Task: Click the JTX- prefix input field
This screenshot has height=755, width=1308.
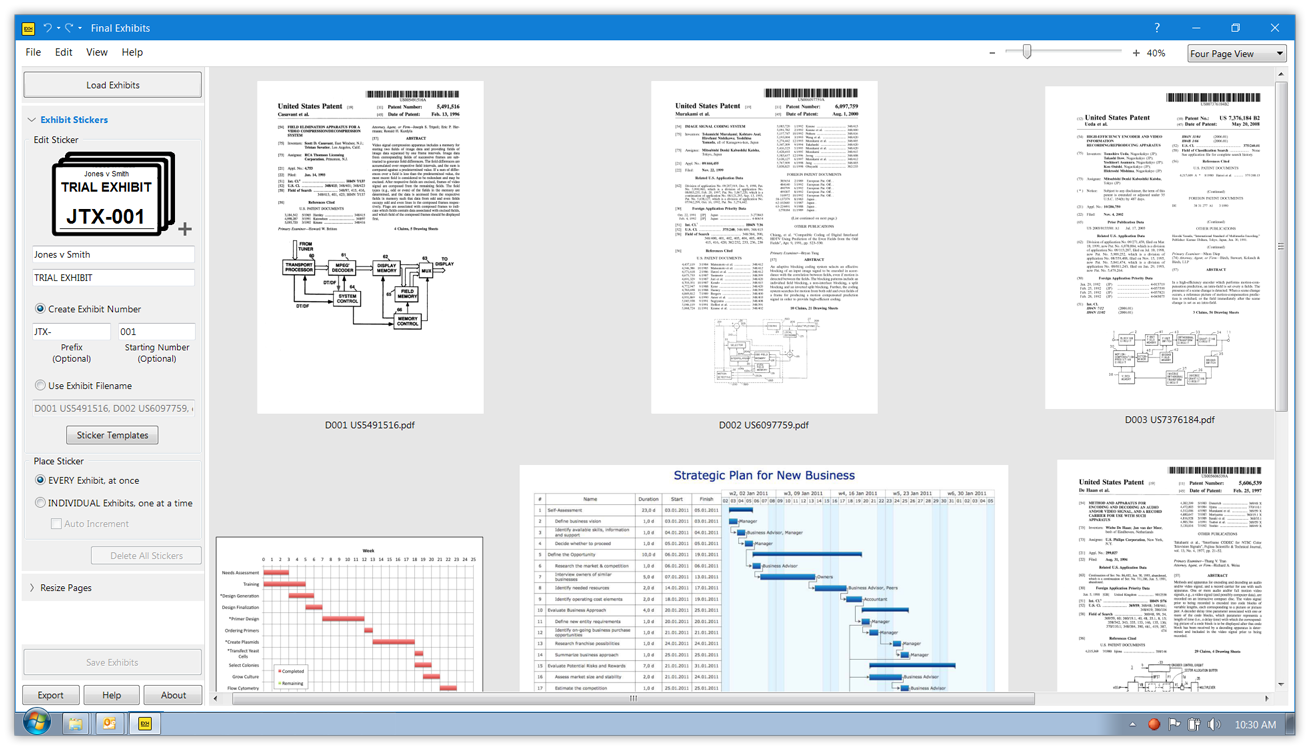Action: click(72, 332)
